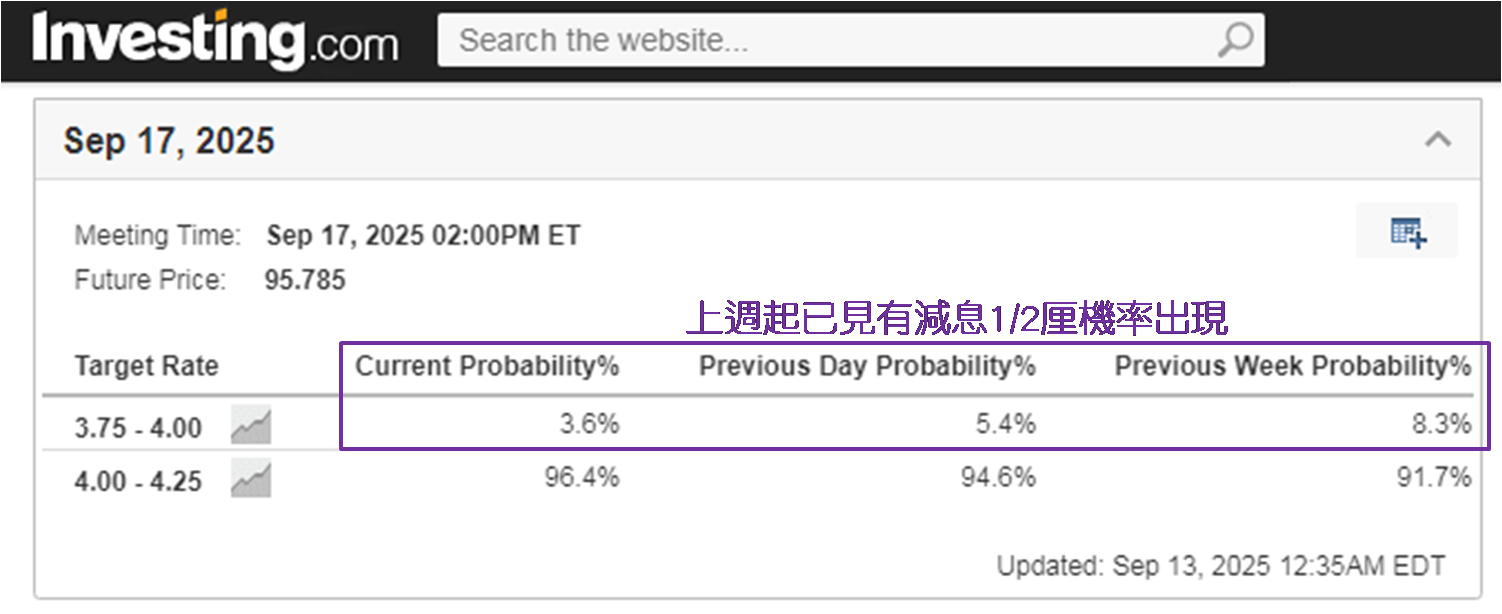The height and width of the screenshot is (614, 1502).
Task: Open the chart icon for 3.75 - 4.00
Action: point(251,426)
